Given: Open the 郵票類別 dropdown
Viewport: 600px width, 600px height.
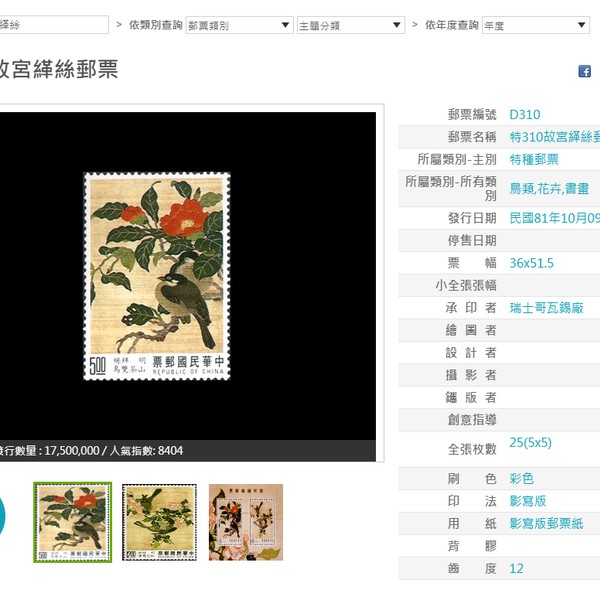Looking at the screenshot, I should [239, 25].
